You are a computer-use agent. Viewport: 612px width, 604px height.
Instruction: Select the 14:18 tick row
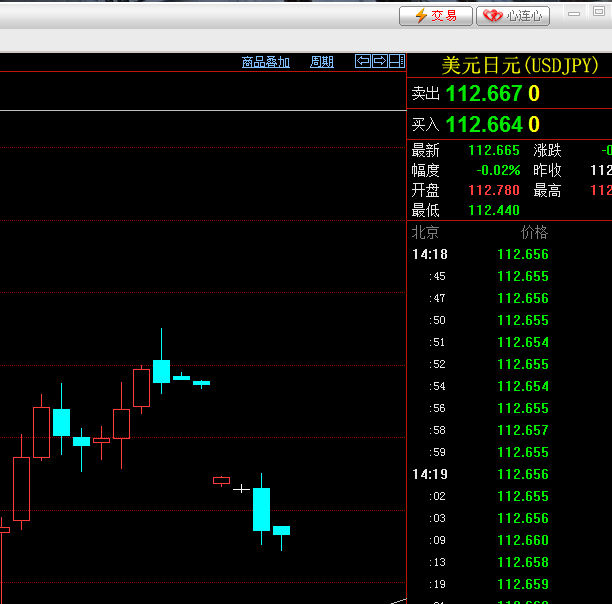point(430,254)
